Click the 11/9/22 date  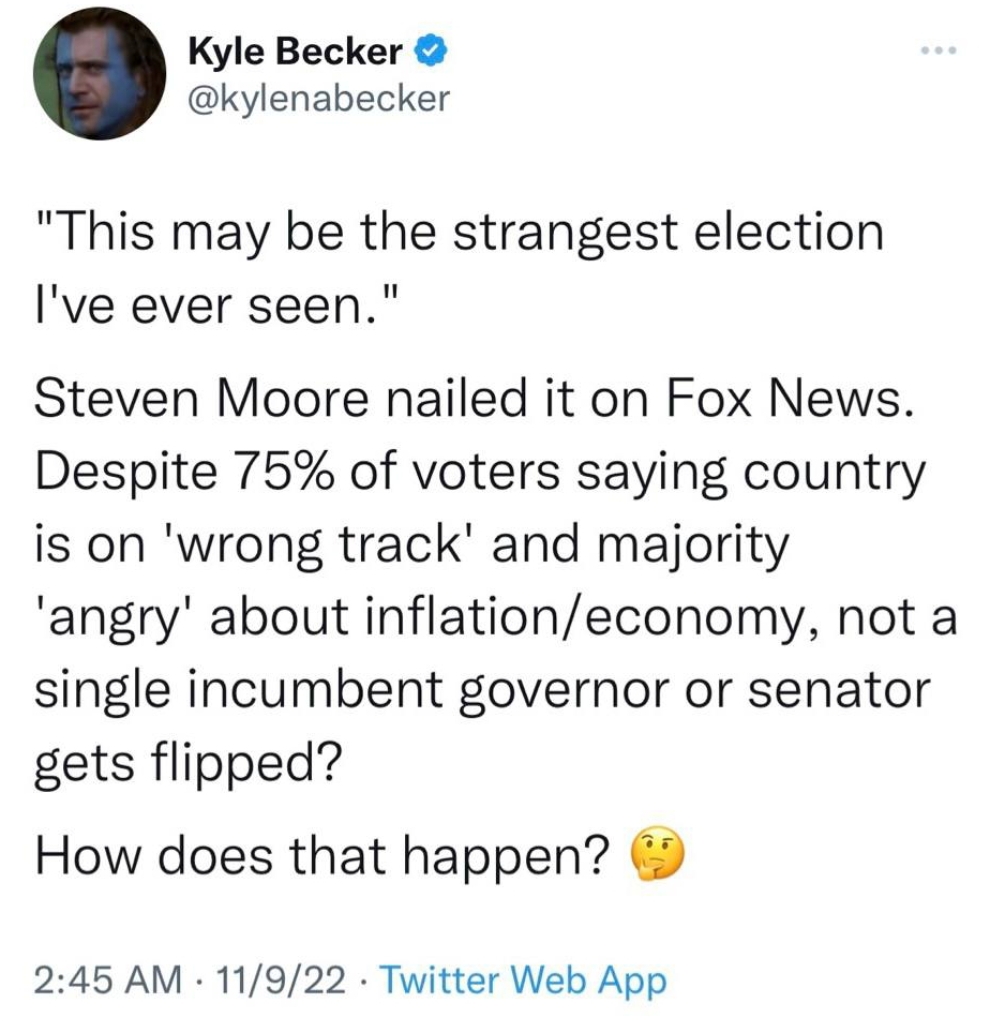tap(282, 980)
